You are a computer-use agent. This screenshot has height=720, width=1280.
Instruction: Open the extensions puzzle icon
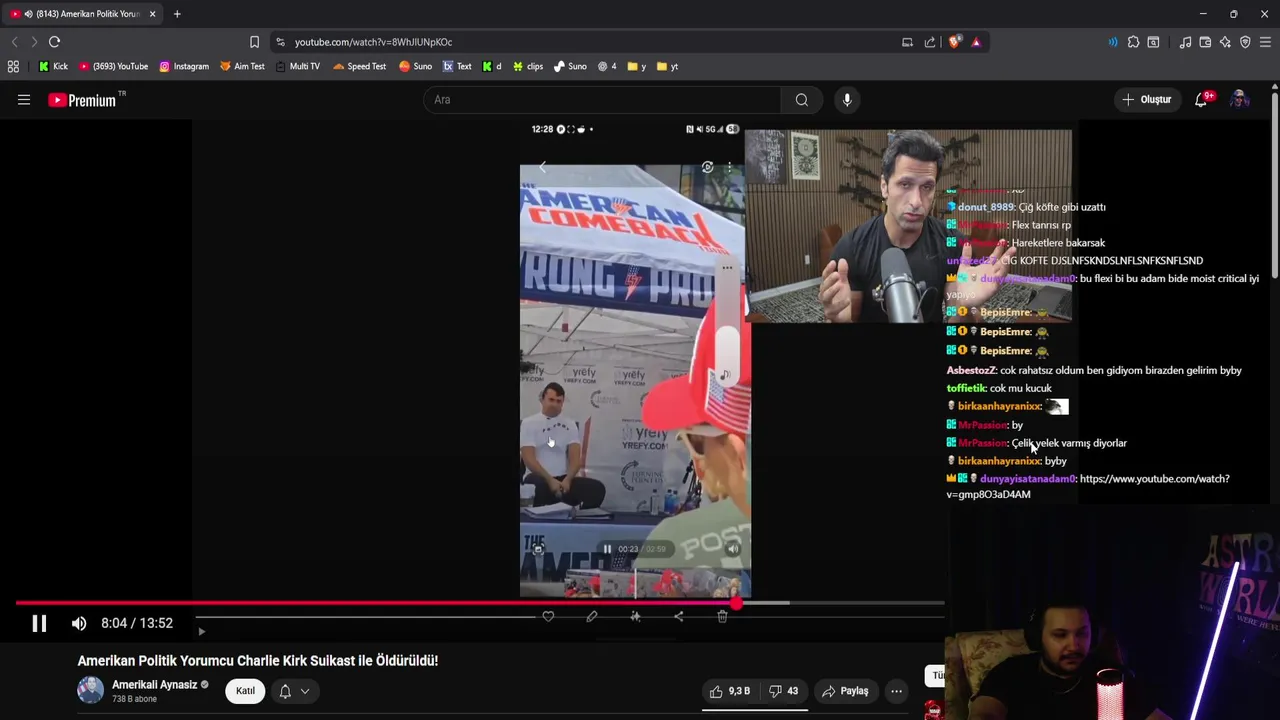click(1133, 42)
